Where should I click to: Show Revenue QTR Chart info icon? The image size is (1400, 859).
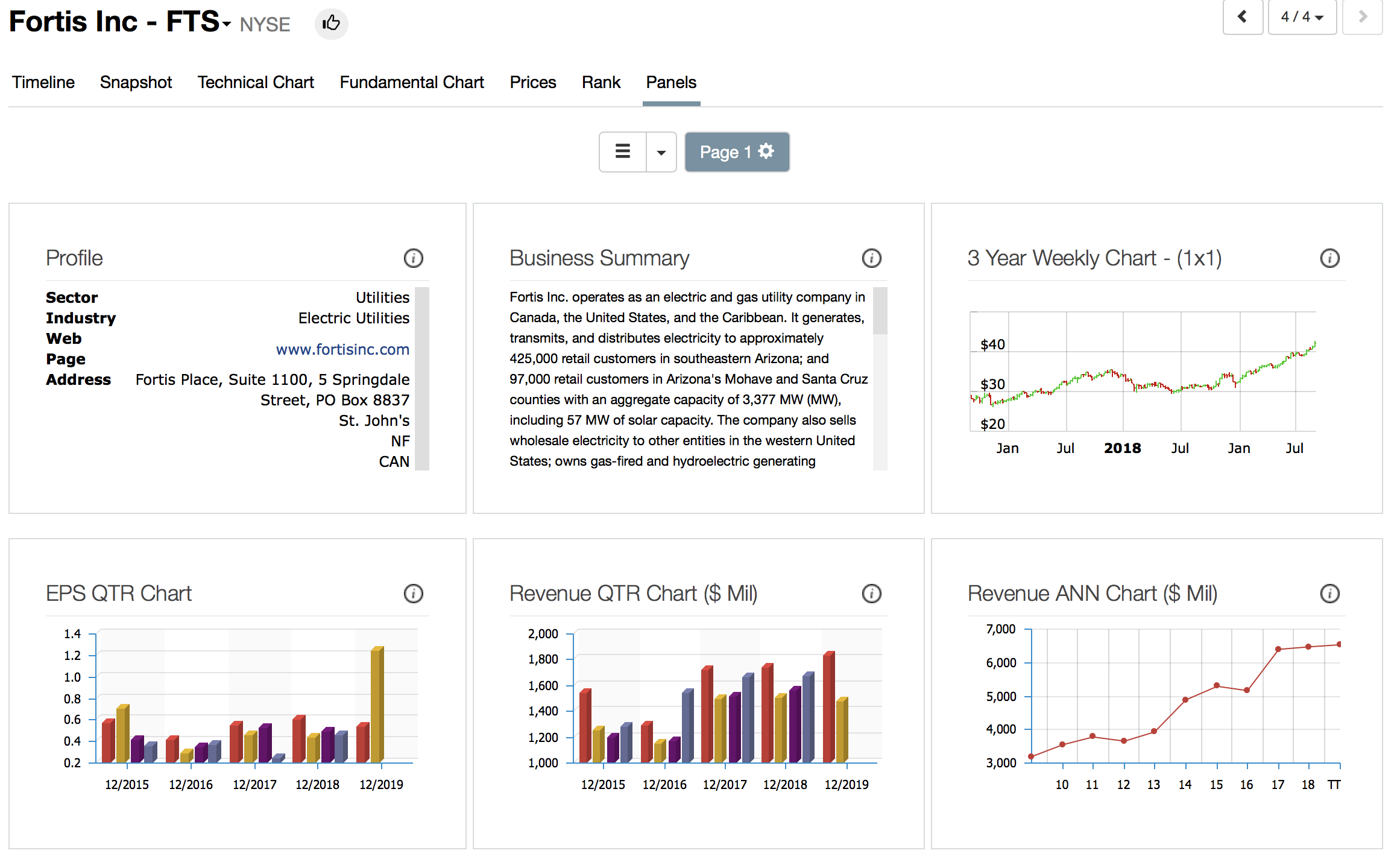click(x=871, y=594)
